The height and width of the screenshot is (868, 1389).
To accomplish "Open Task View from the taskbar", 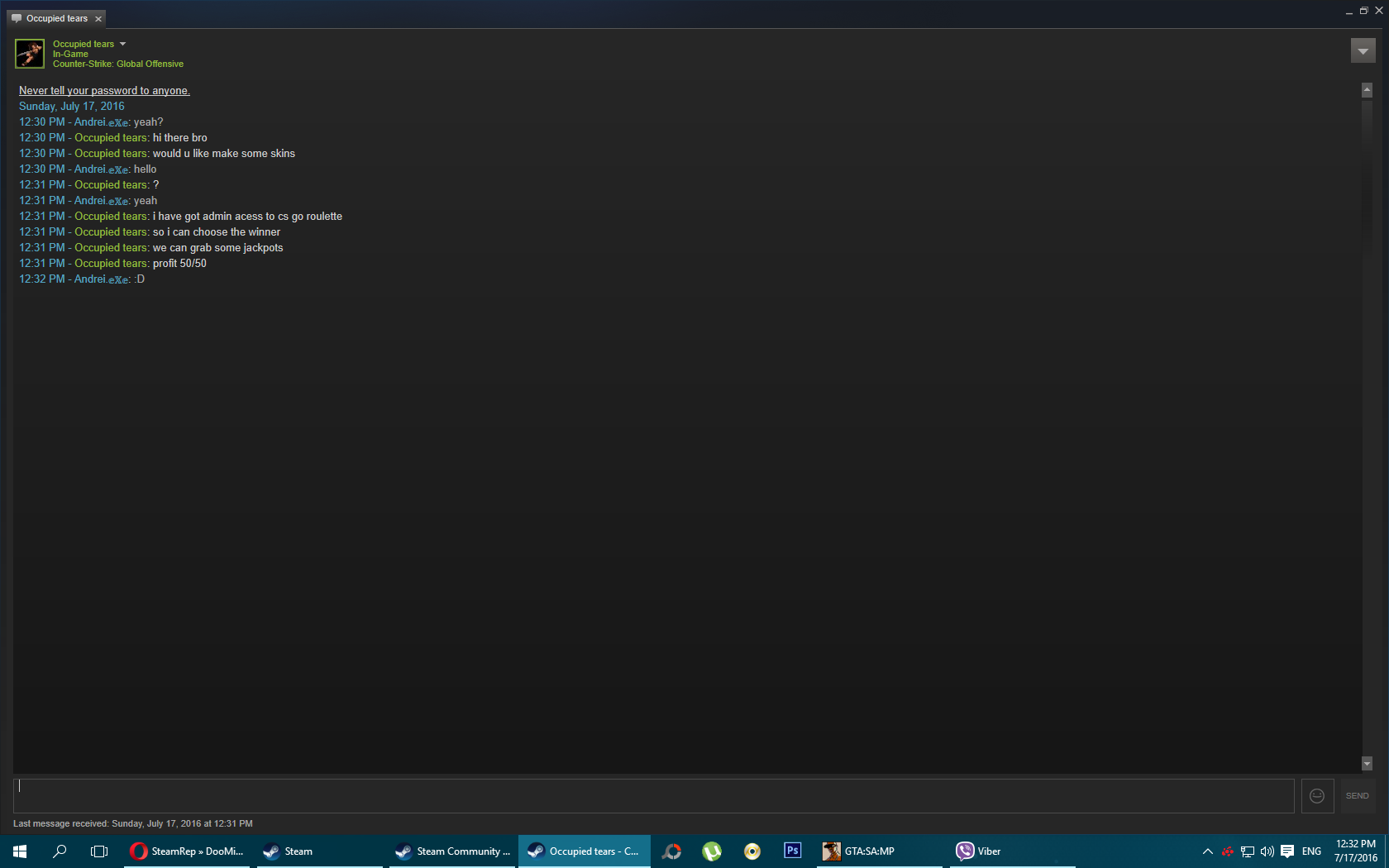I will [x=99, y=851].
